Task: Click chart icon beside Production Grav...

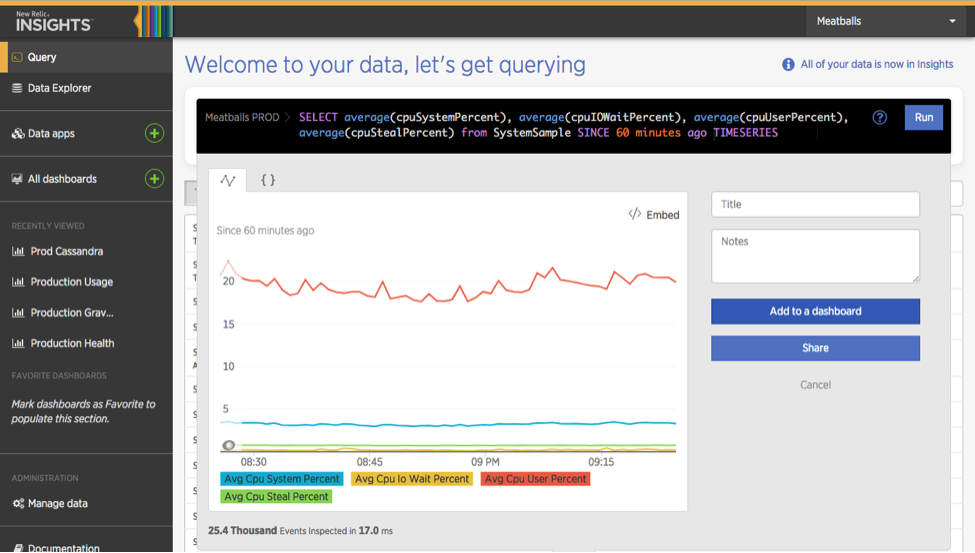Action: click(x=18, y=313)
